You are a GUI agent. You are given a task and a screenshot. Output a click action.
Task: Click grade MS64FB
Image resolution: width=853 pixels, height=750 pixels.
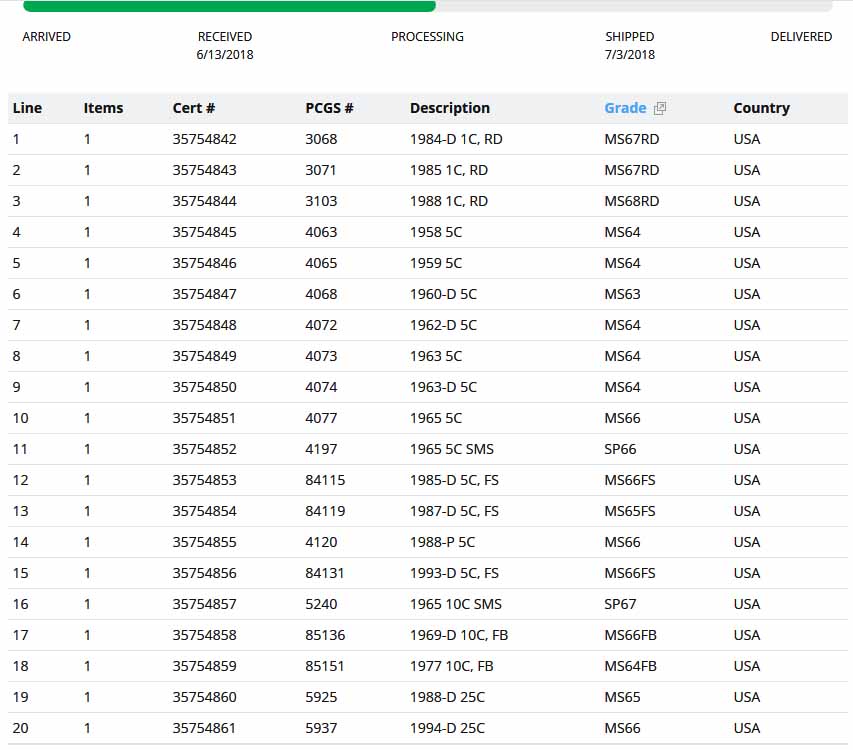631,666
